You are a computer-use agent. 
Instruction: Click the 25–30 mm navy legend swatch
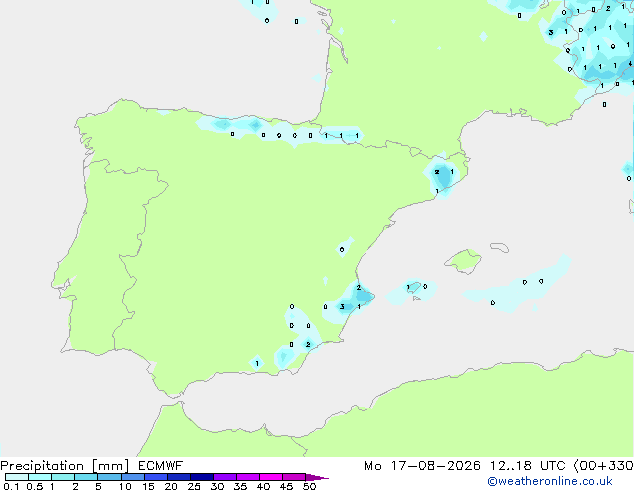[x=201, y=477]
